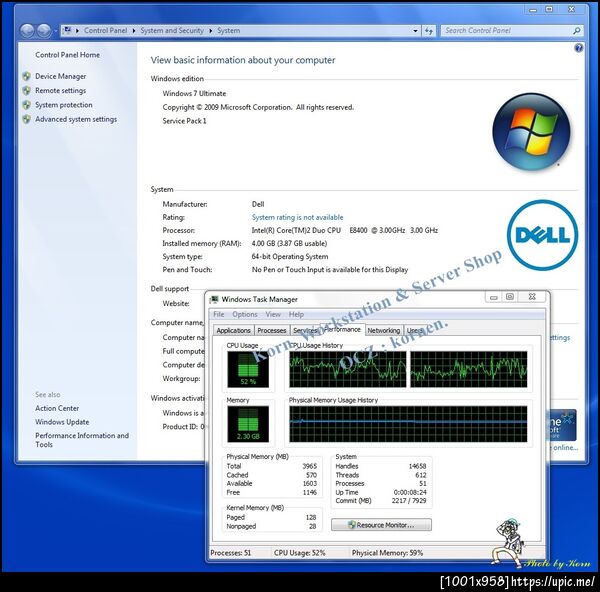Click the shield icon beside Remote settings

tap(26, 91)
